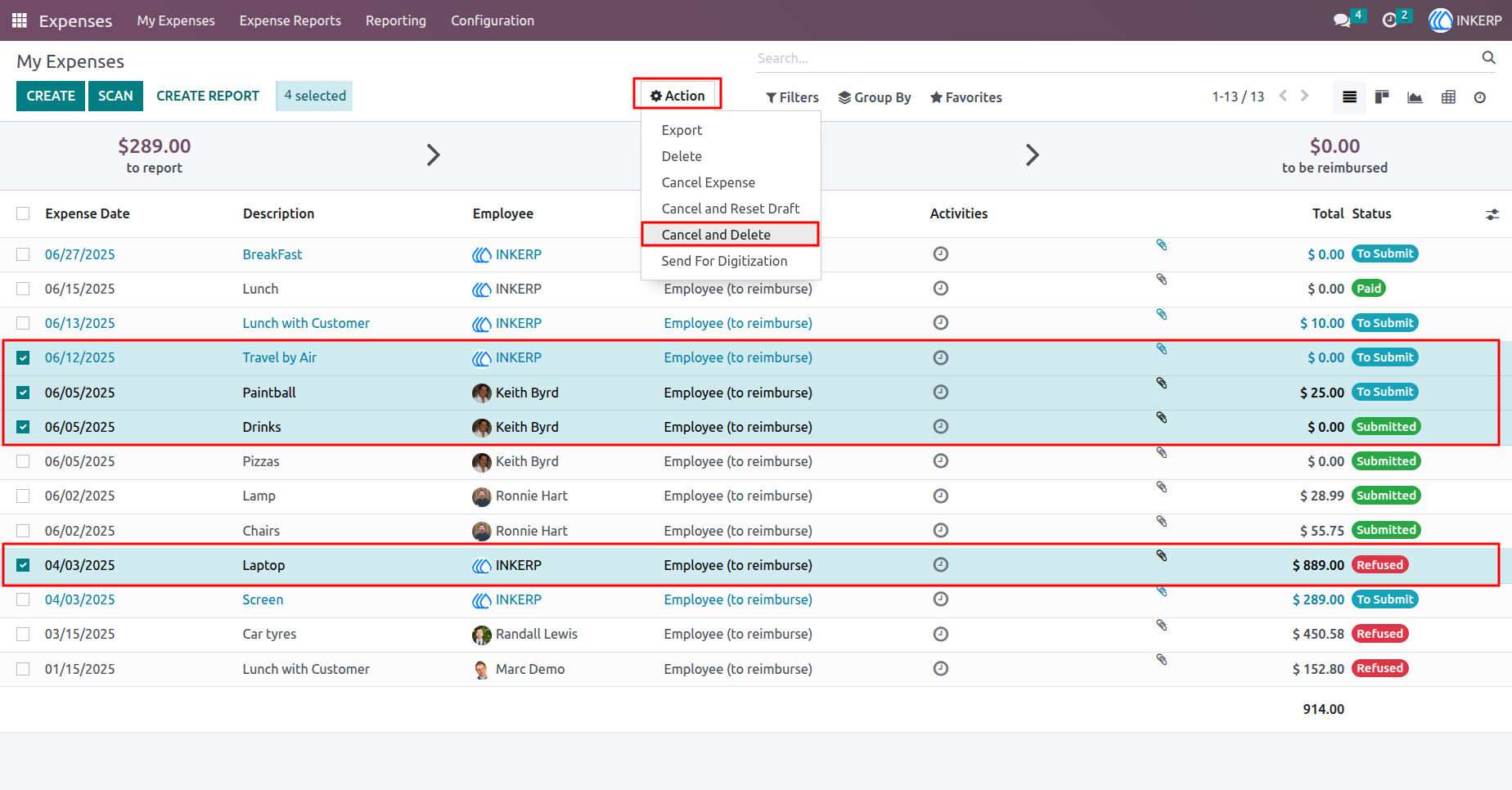1512x790 pixels.
Task: Open the Favorites dropdown
Action: point(965,97)
